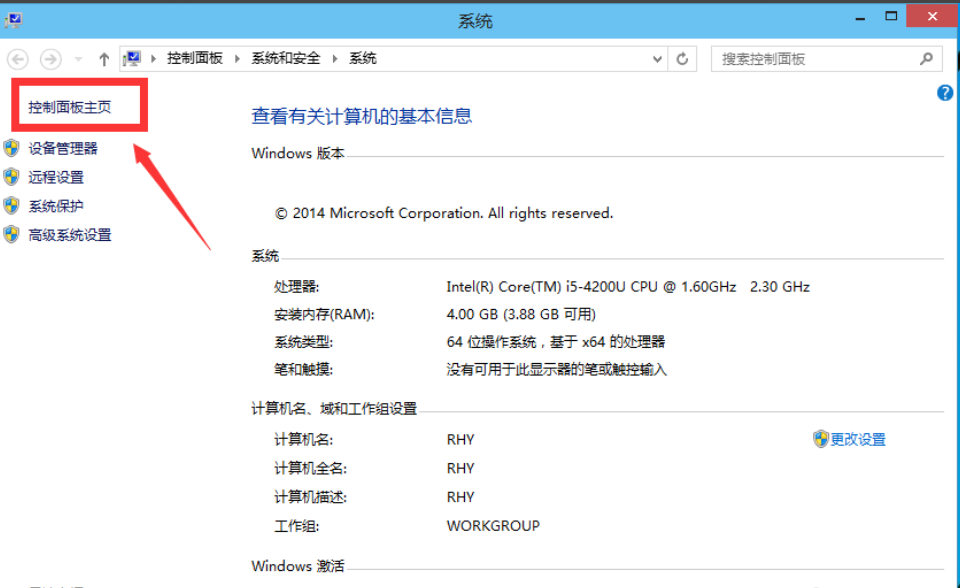Open 系统保护 from the left sidebar
960x588 pixels.
[56, 207]
